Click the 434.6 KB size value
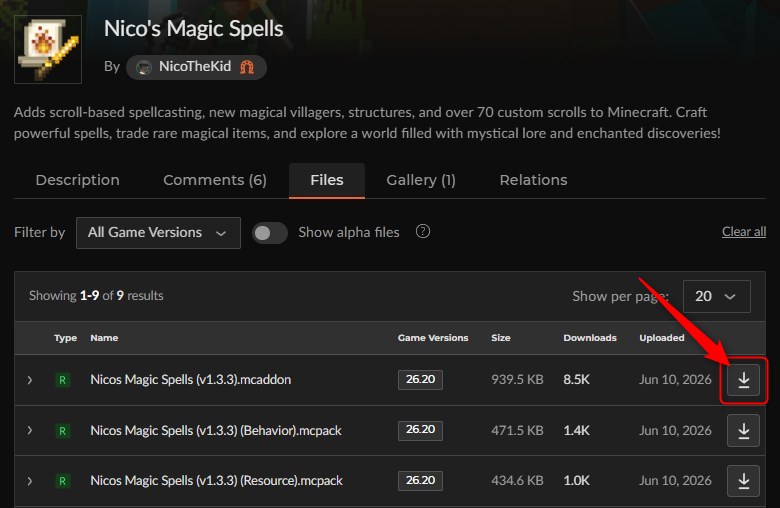Screen dimensions: 780x508 [x=517, y=481]
